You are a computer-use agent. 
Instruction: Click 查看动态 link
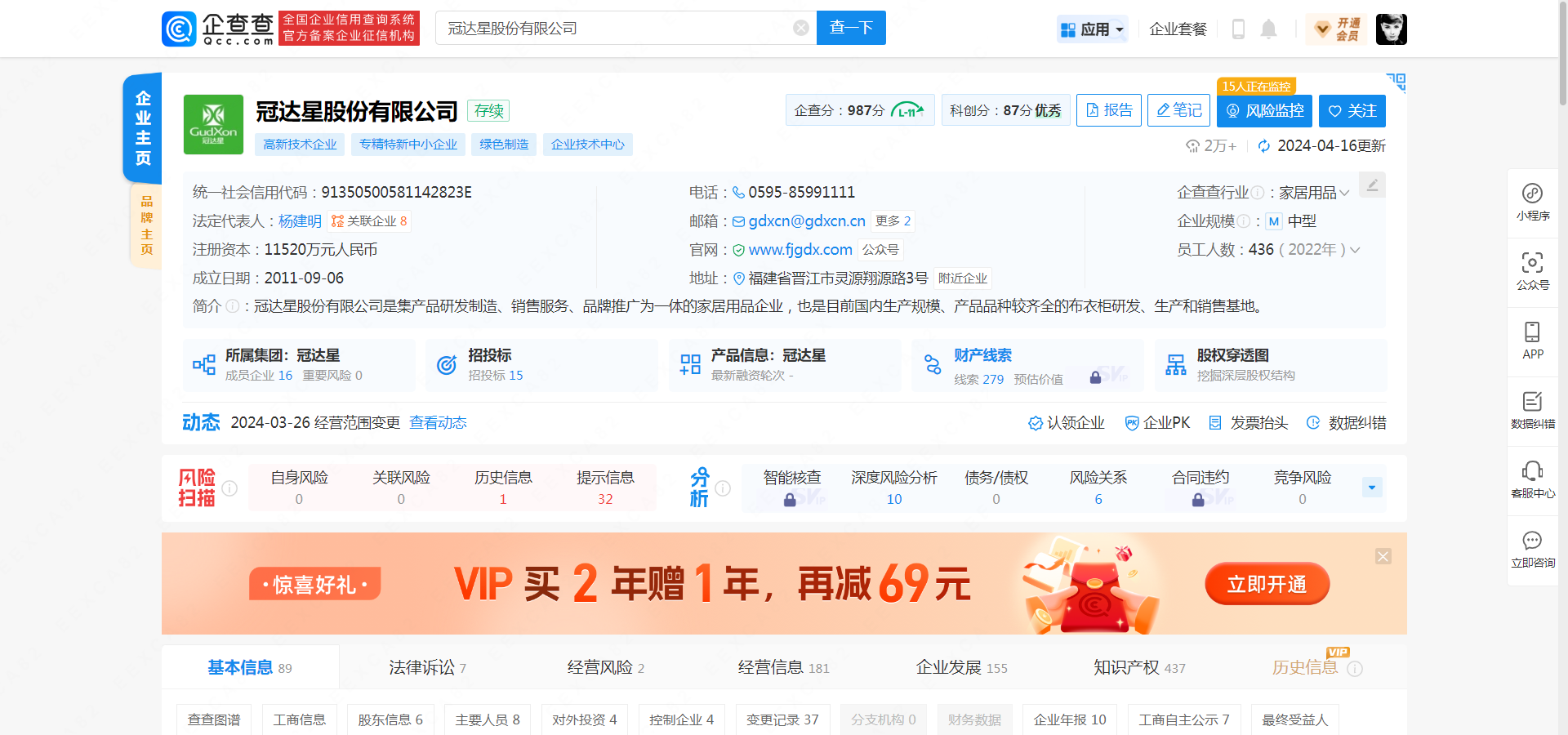coord(438,423)
